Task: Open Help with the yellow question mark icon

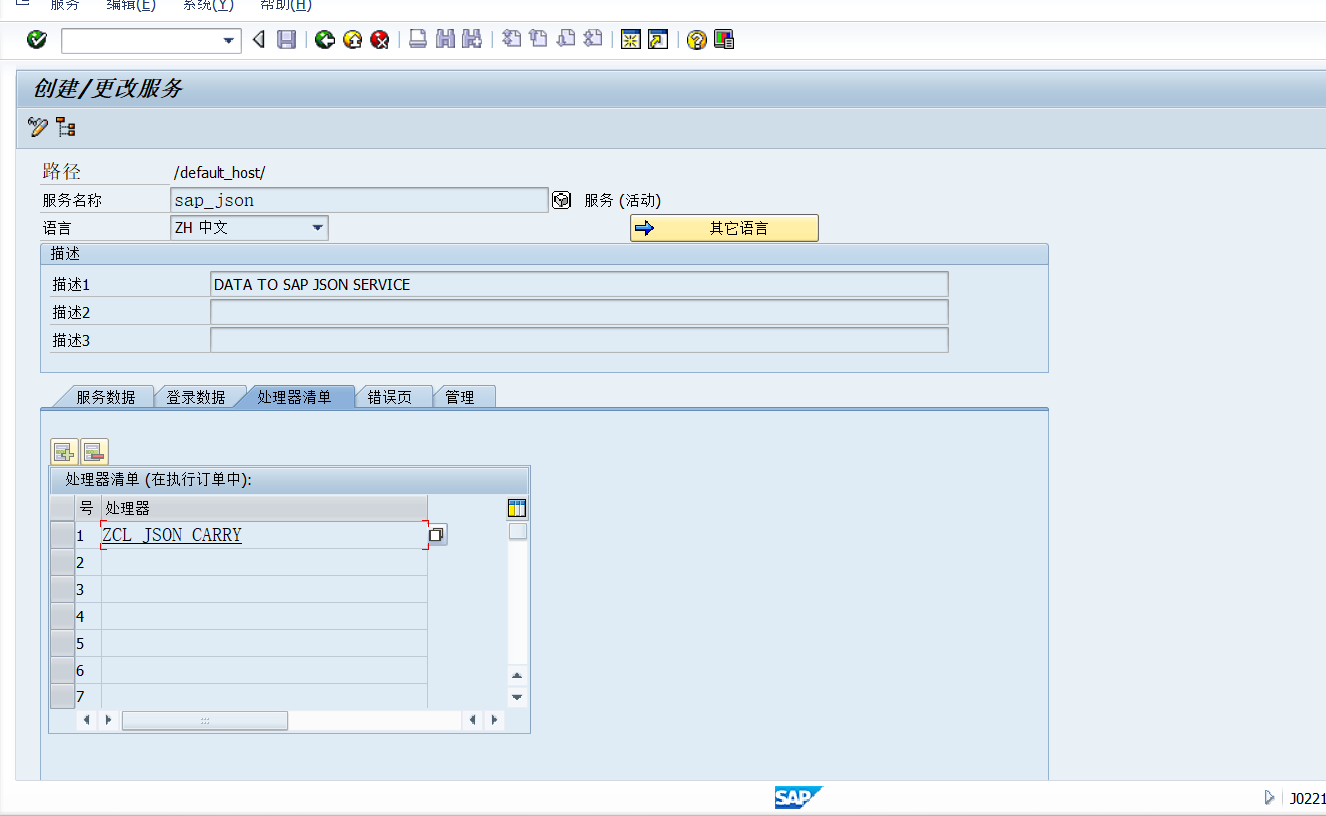Action: pos(697,40)
